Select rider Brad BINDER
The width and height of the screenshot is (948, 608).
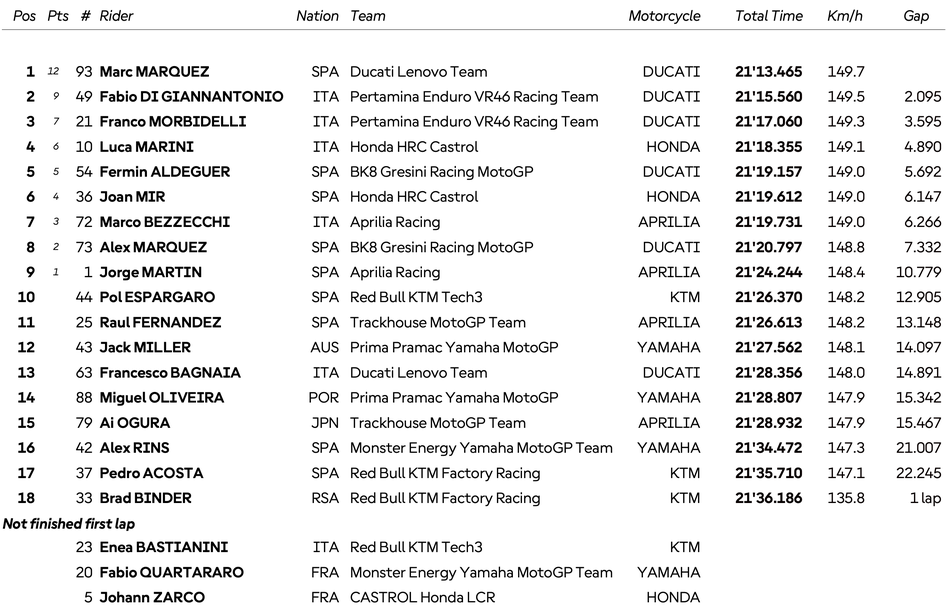(x=145, y=498)
